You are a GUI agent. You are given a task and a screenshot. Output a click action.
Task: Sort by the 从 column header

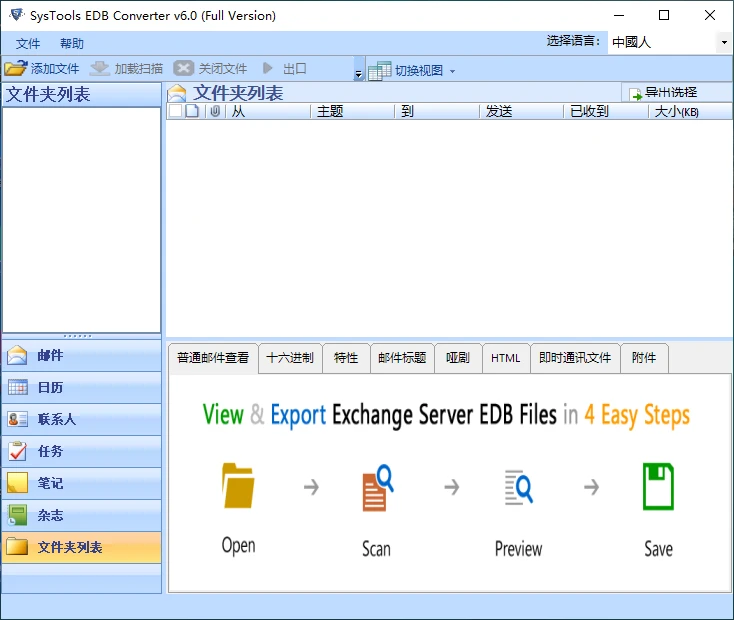[x=268, y=111]
